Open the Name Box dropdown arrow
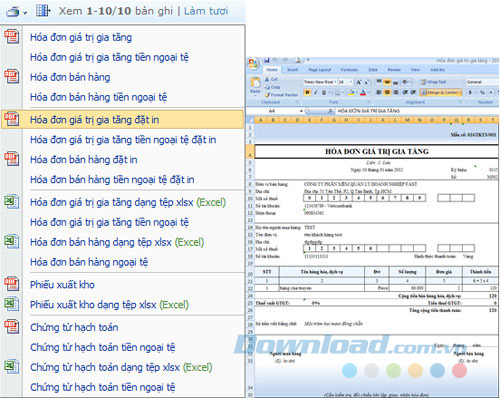Screen dimensions: 500x398 tap(301, 111)
